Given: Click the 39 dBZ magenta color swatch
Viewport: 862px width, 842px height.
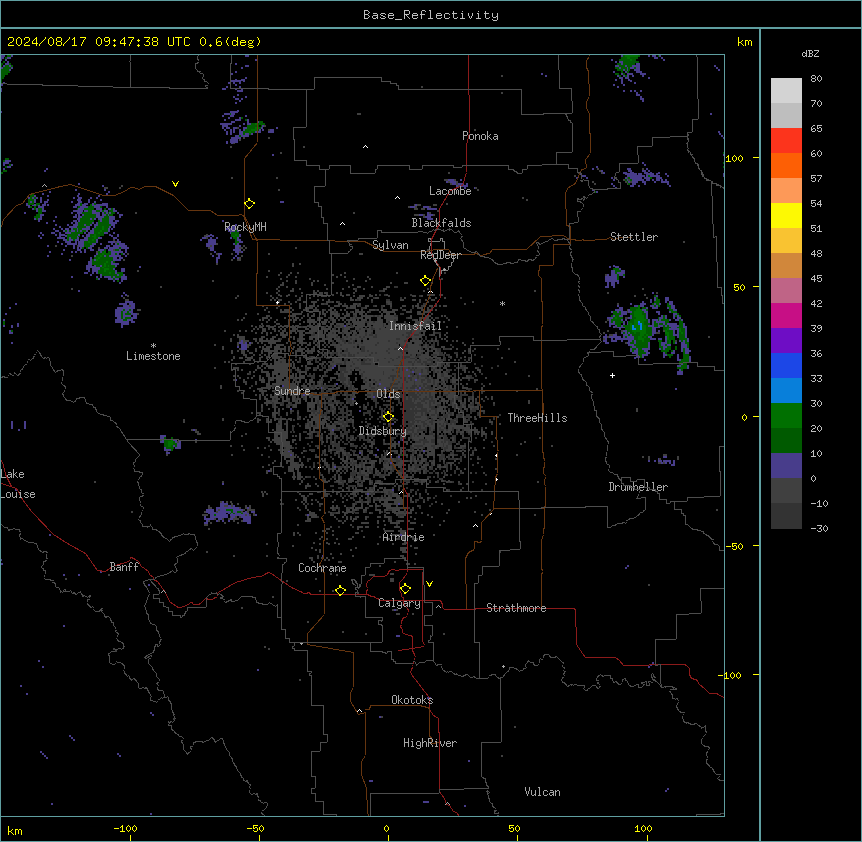Looking at the screenshot, I should [786, 315].
